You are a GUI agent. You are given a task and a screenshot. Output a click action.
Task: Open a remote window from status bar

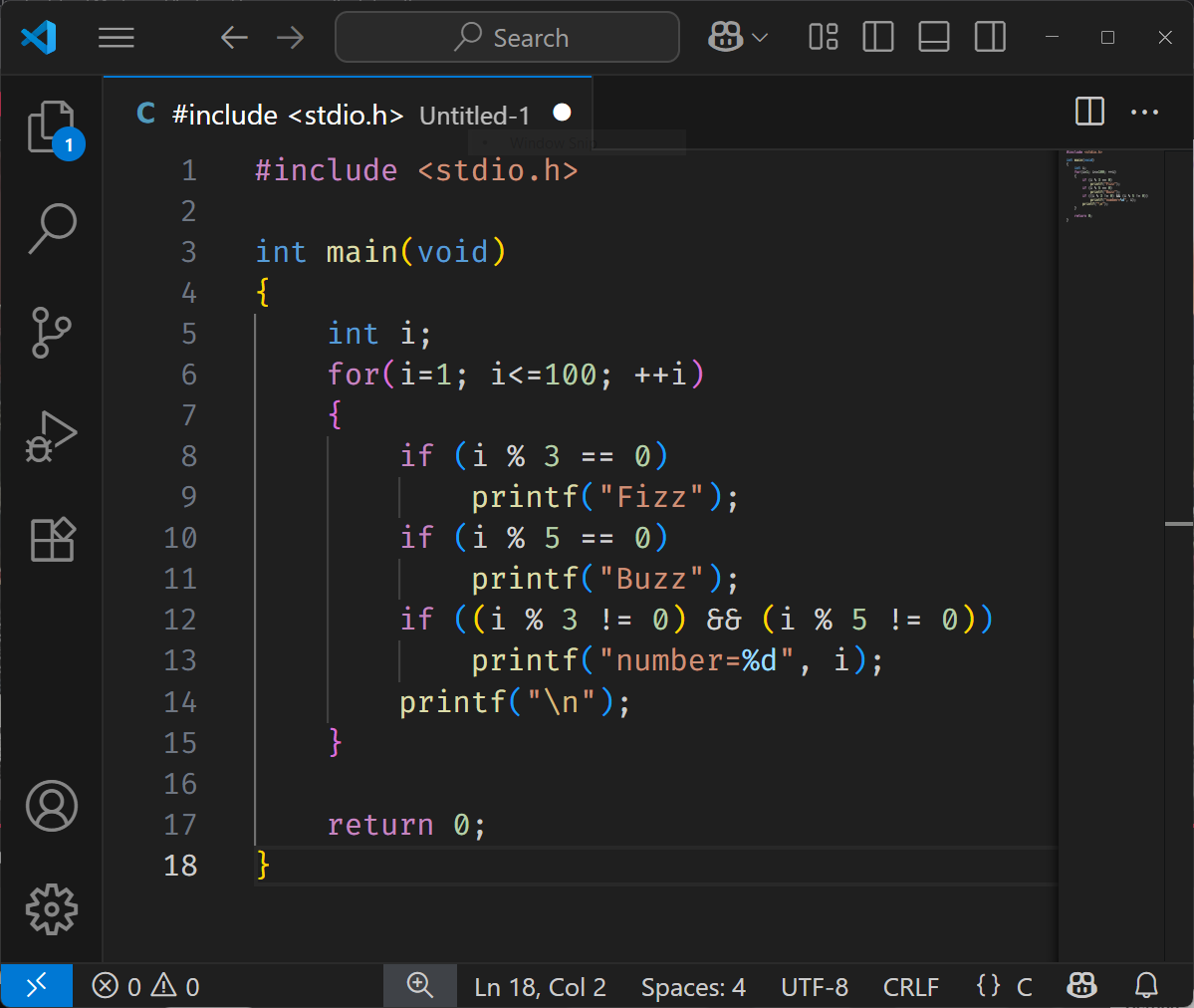37,986
